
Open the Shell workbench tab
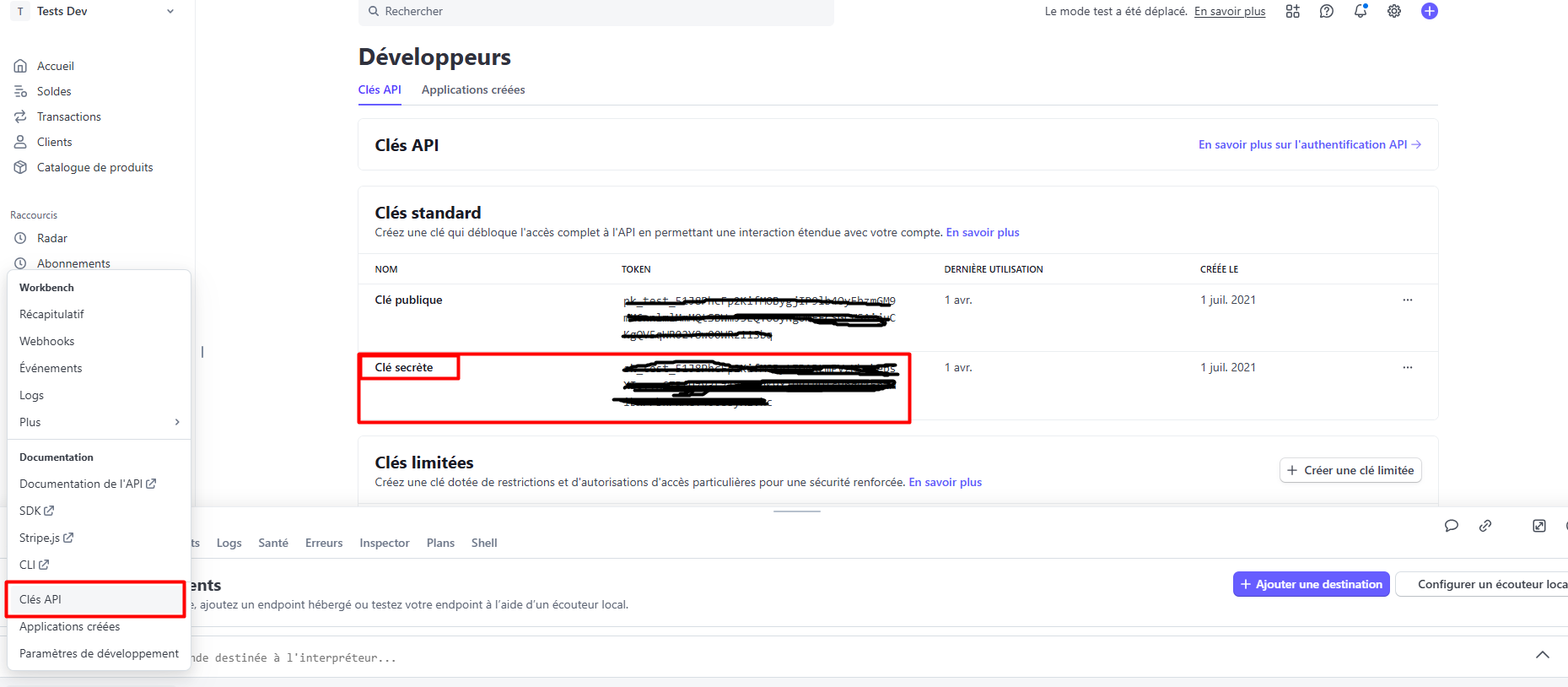pyautogui.click(x=484, y=543)
